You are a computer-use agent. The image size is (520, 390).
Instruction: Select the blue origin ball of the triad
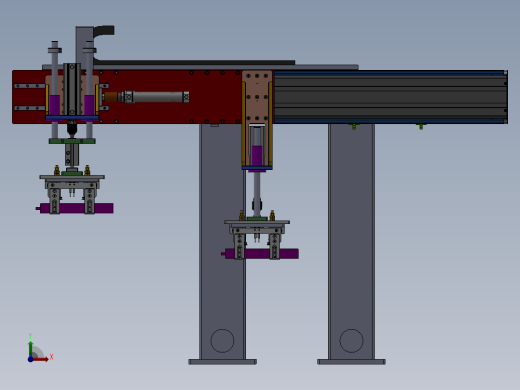point(30,359)
